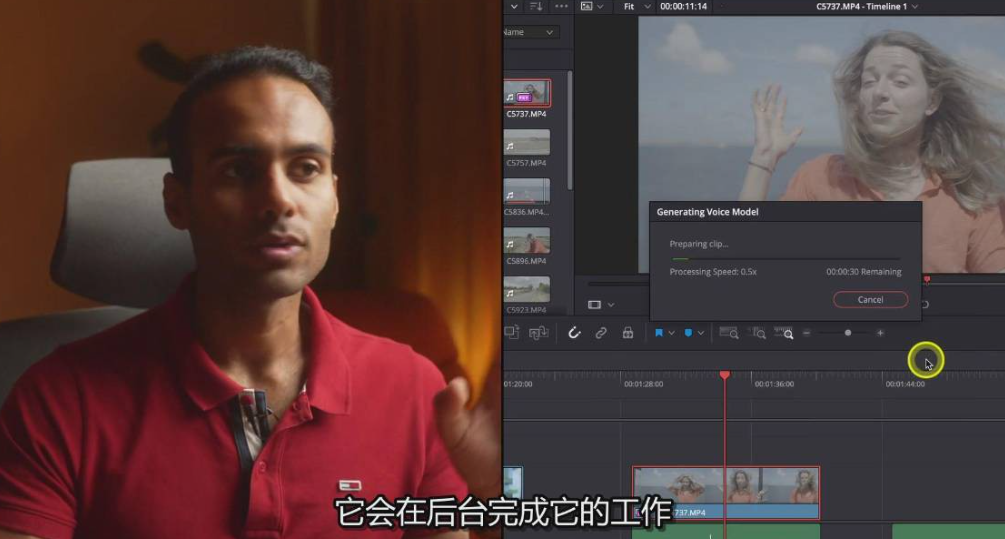Click the minus zoom out icon
1005x539 pixels.
(x=807, y=333)
